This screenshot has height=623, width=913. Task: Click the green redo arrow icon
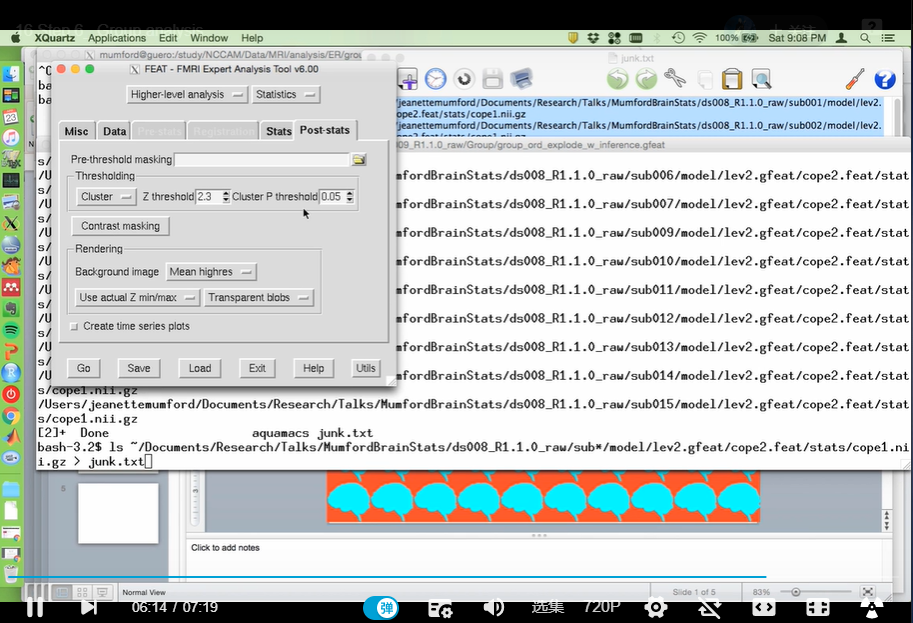coord(646,79)
